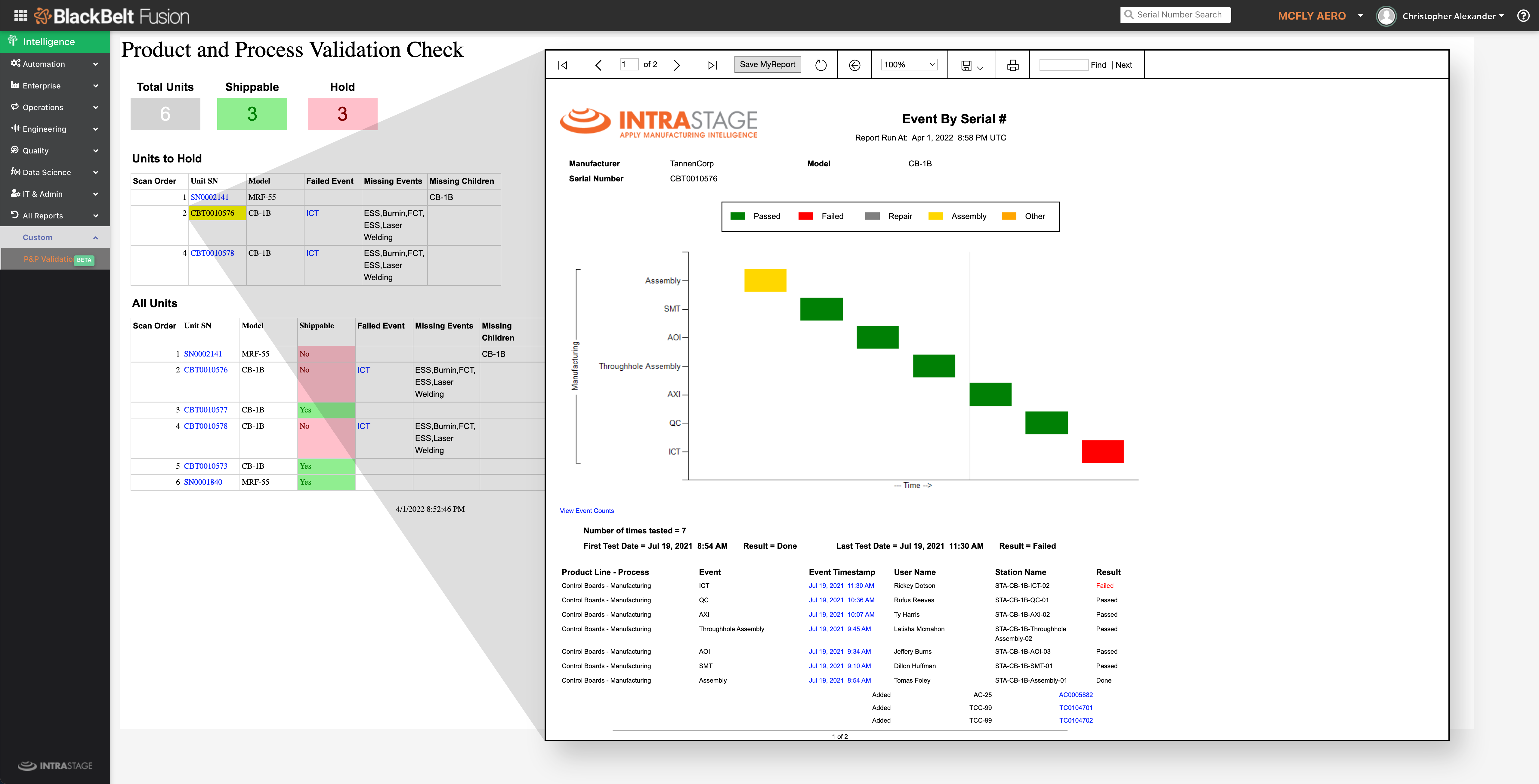Click the back-to-parent report icon
Image resolution: width=1539 pixels, height=784 pixels.
(x=855, y=65)
